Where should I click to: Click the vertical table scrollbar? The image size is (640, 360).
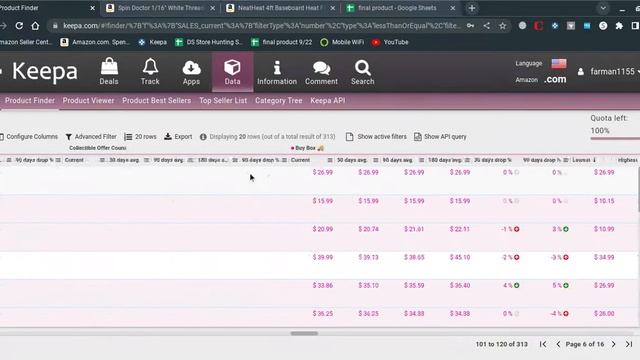pos(638,190)
